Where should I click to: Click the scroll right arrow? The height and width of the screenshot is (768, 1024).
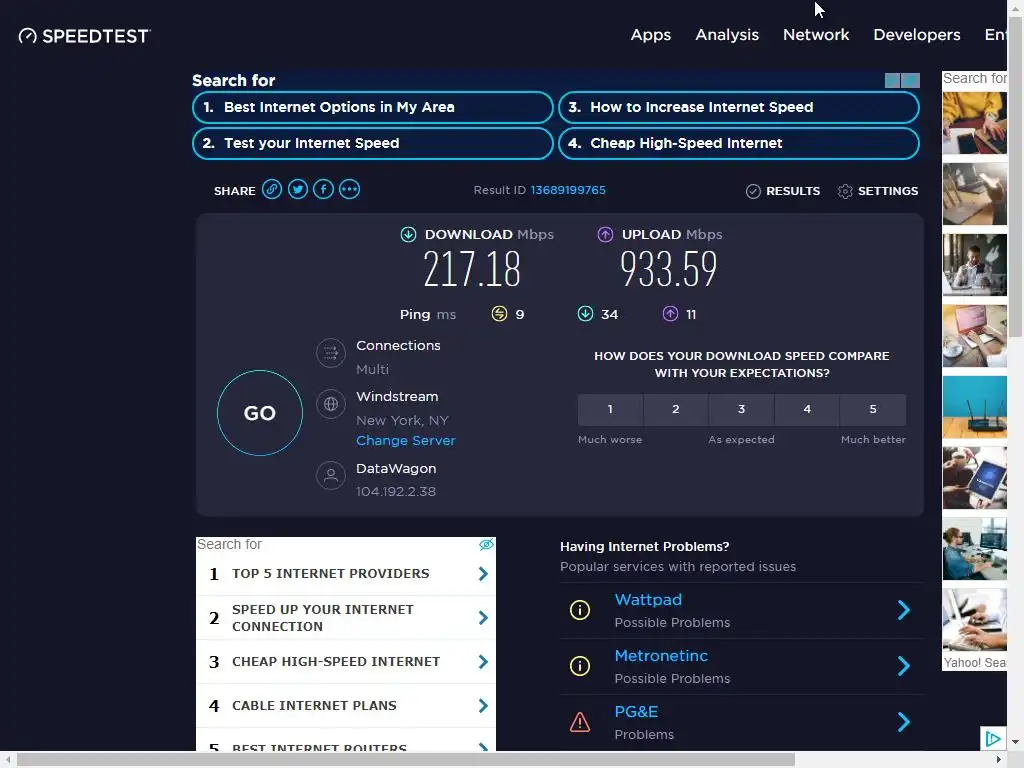(x=999, y=760)
